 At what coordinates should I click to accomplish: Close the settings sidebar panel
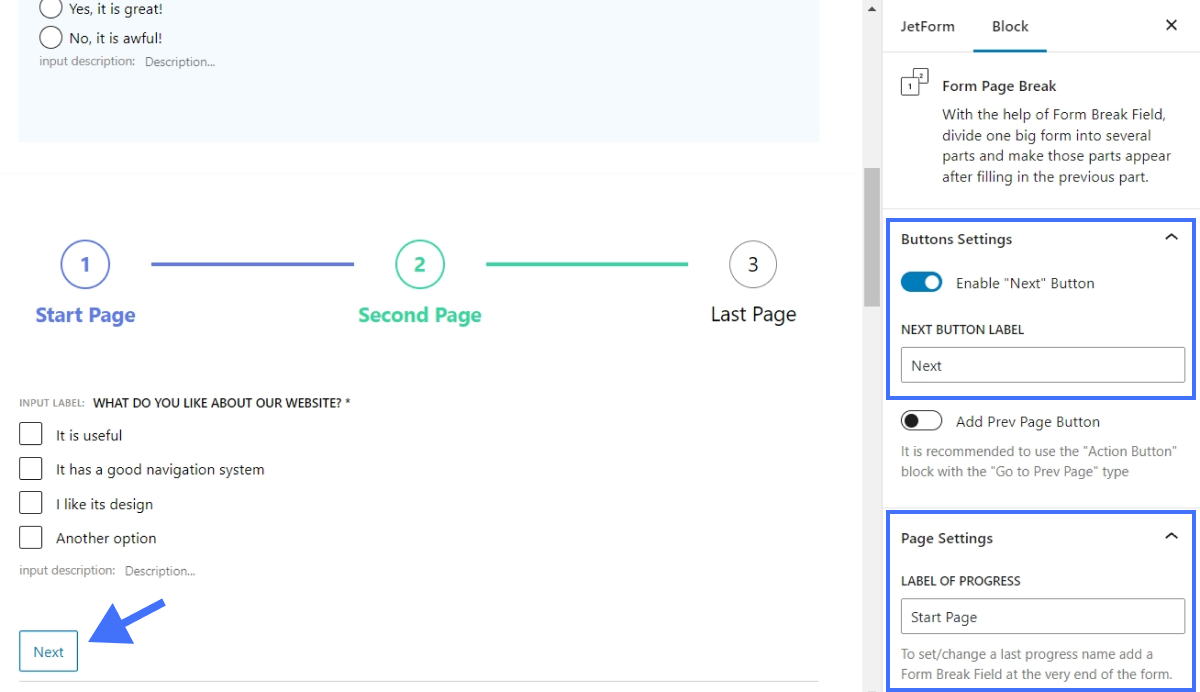1171,25
